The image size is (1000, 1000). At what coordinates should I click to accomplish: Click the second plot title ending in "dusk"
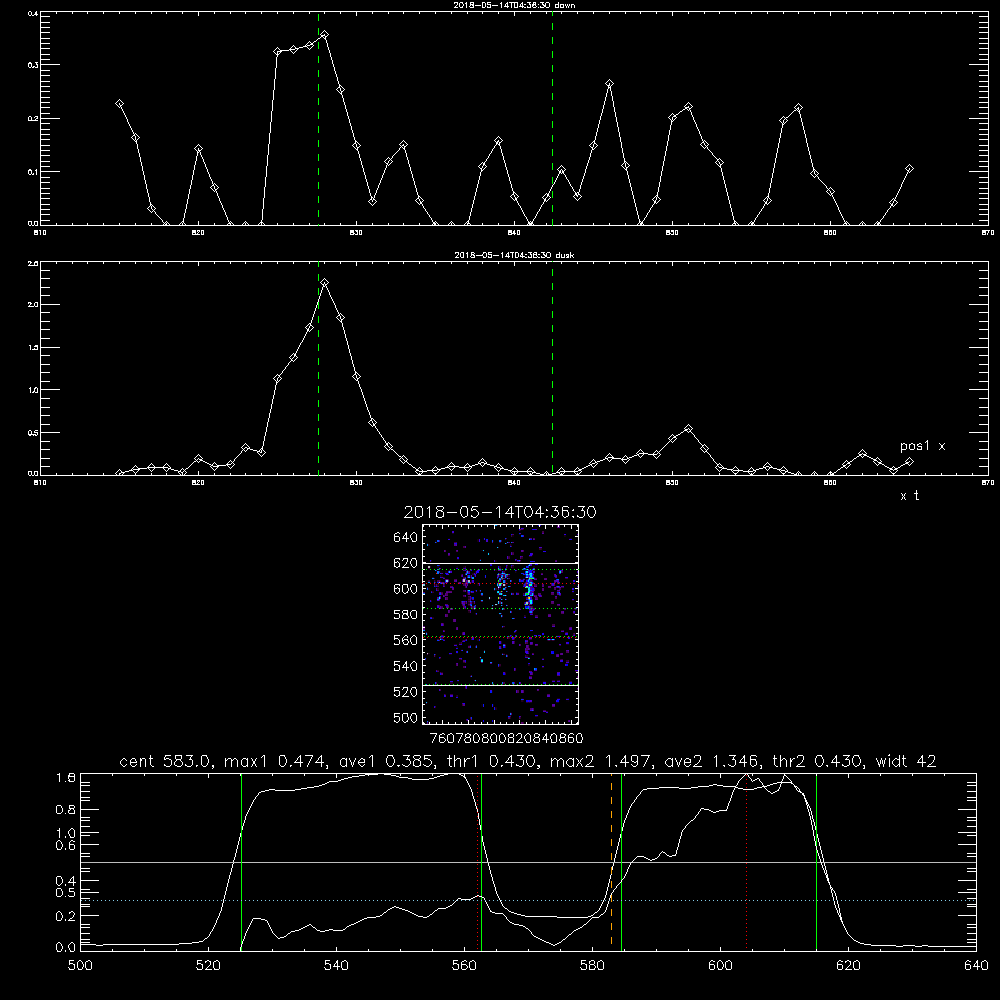click(x=514, y=255)
